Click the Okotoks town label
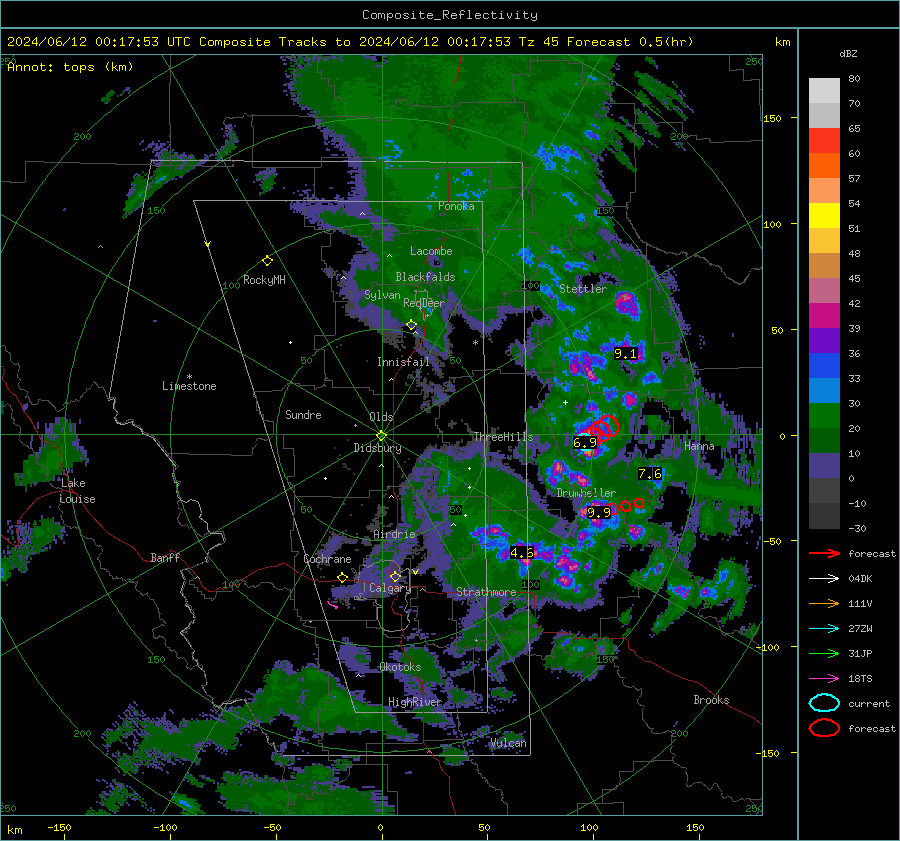Screen dimensions: 900x841 point(400,667)
